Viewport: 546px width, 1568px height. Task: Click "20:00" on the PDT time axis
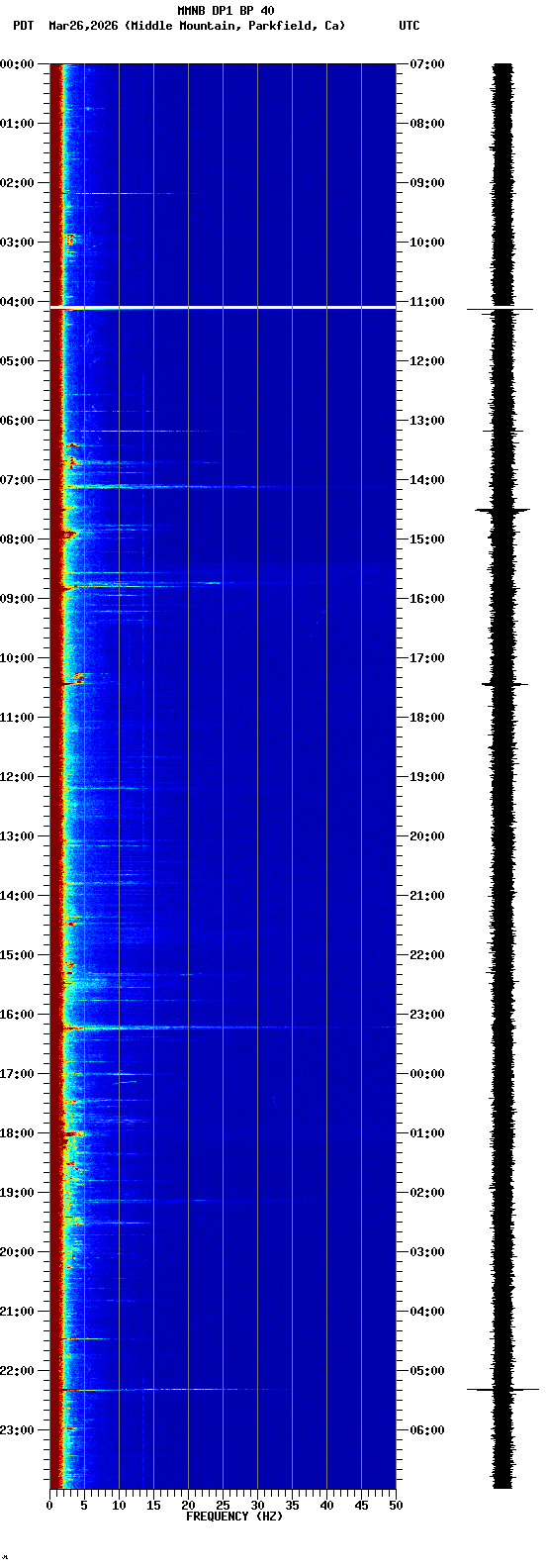(17, 1252)
